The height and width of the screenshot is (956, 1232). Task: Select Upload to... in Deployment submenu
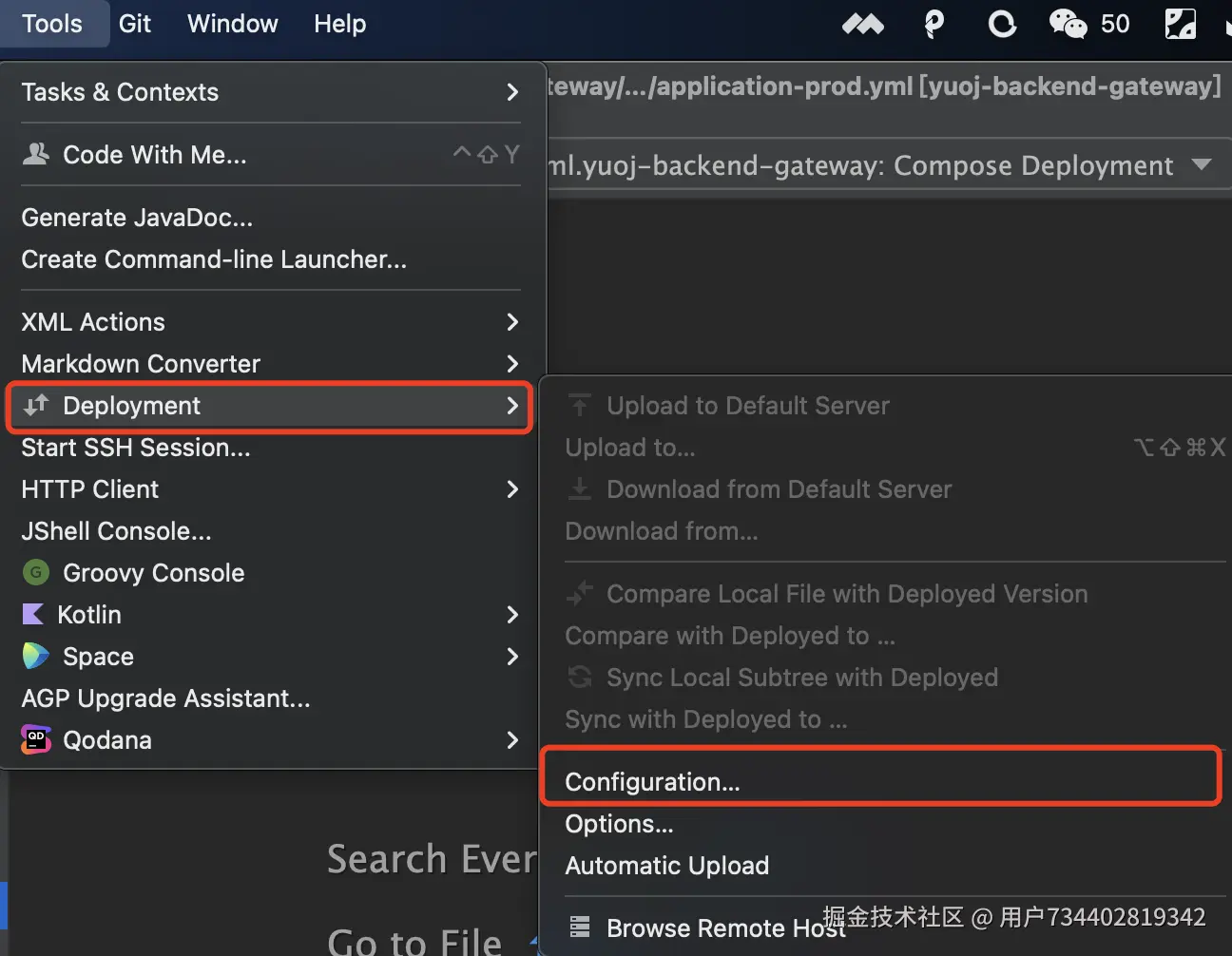point(886,448)
